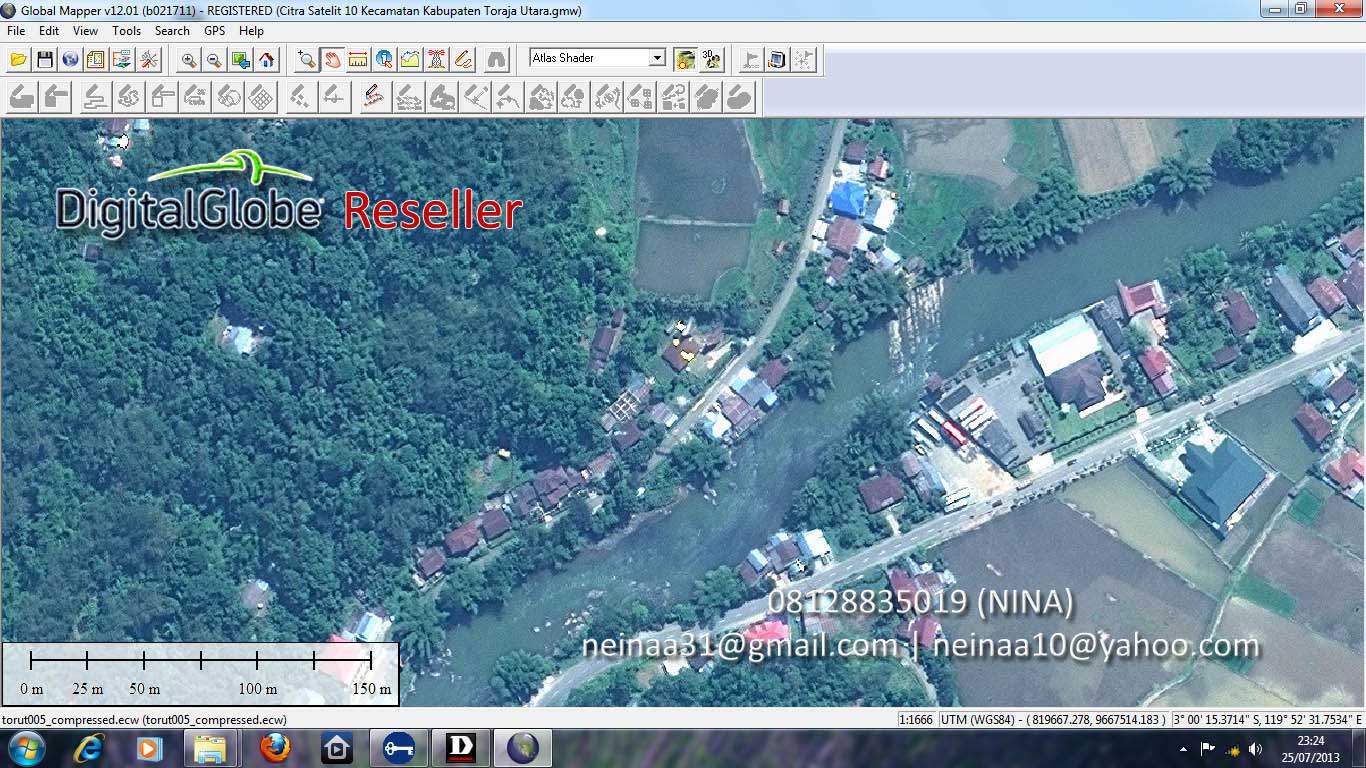
Task: Launch Internet Explorer from the taskbar
Action: pos(86,747)
